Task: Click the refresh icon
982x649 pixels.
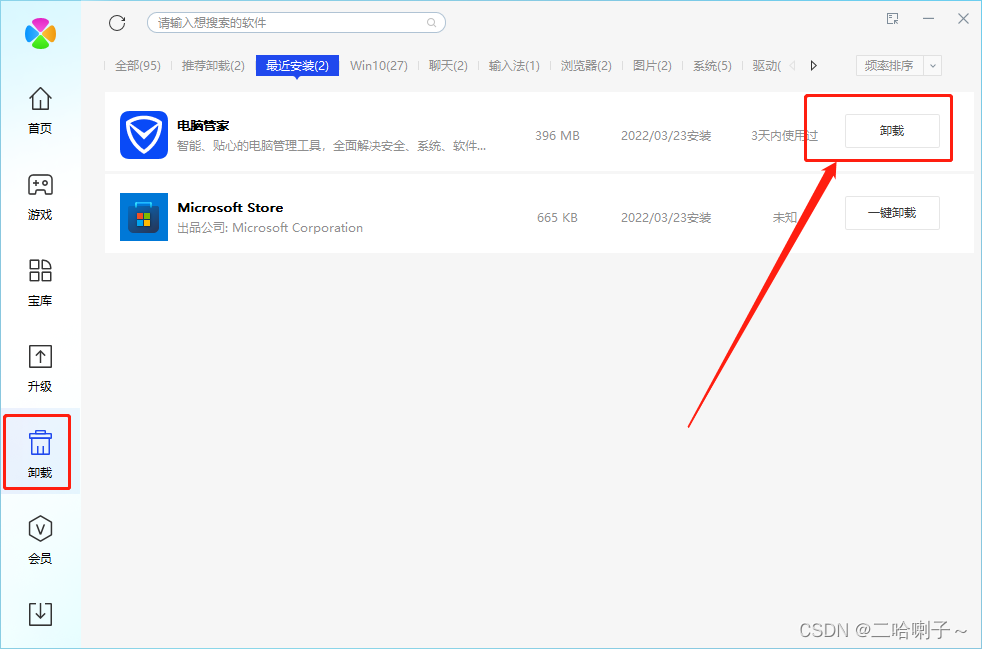Action: pyautogui.click(x=117, y=23)
